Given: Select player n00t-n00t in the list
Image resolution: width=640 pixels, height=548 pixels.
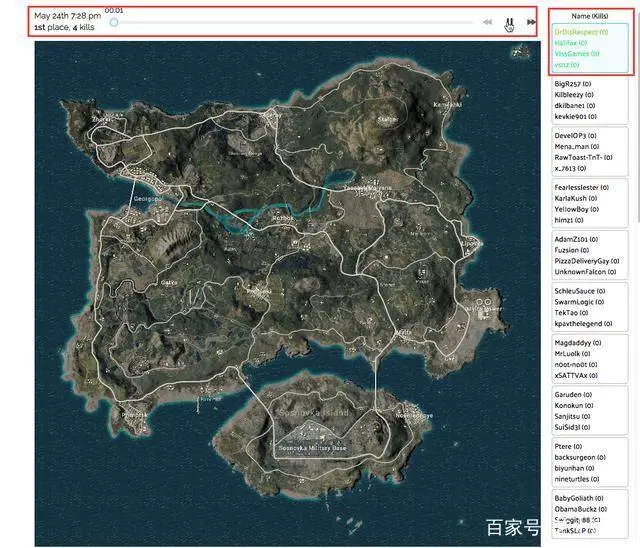Looking at the screenshot, I should pyautogui.click(x=576, y=365).
